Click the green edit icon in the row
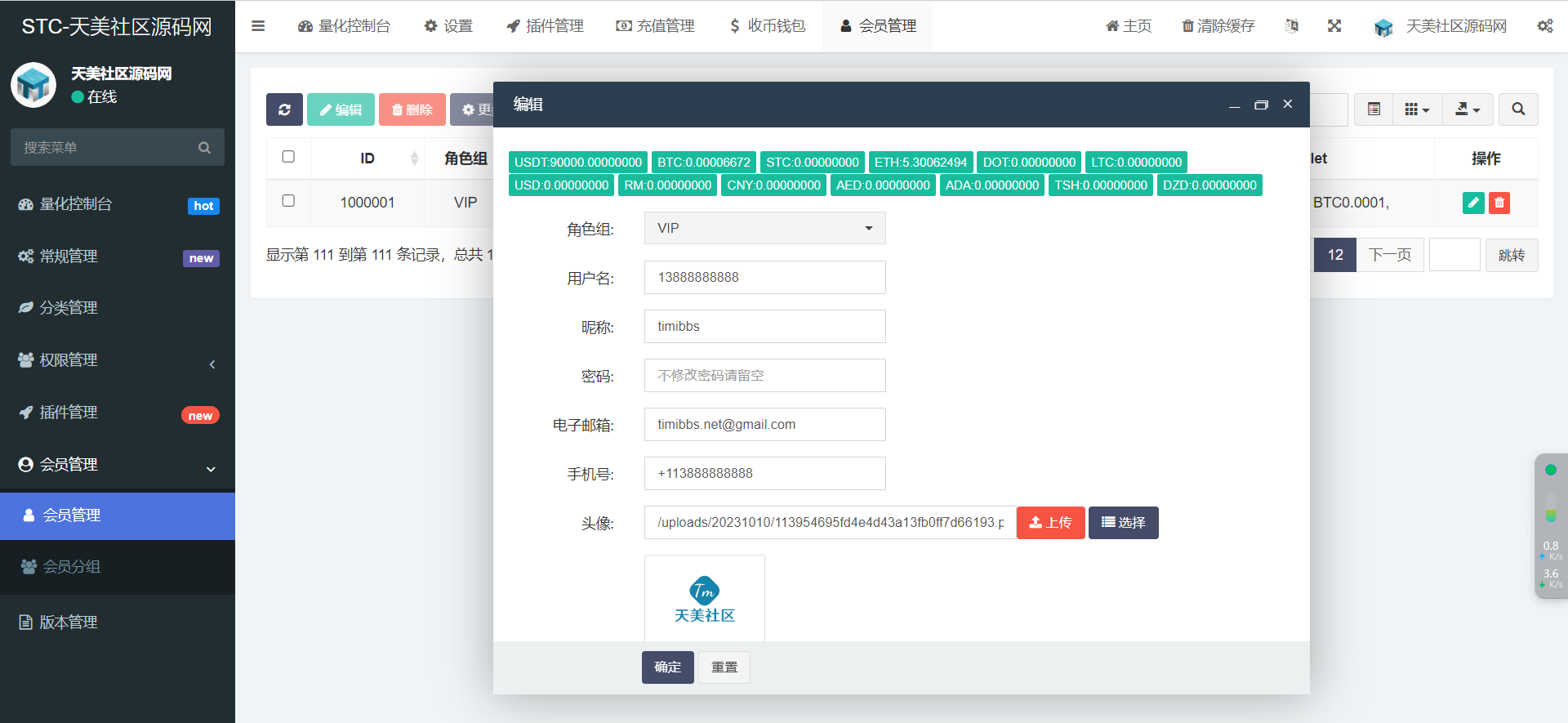The height and width of the screenshot is (723, 1568). coord(1473,203)
